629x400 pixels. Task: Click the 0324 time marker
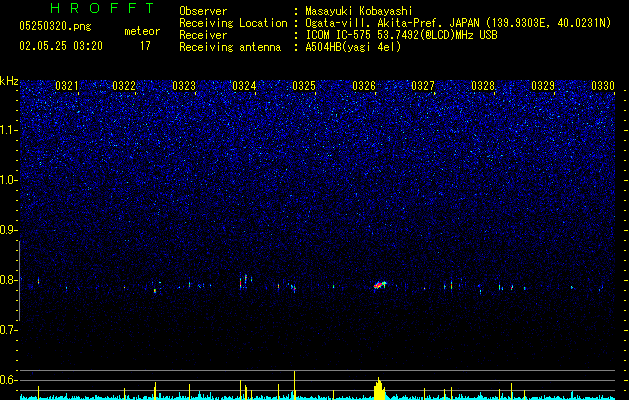(x=244, y=86)
